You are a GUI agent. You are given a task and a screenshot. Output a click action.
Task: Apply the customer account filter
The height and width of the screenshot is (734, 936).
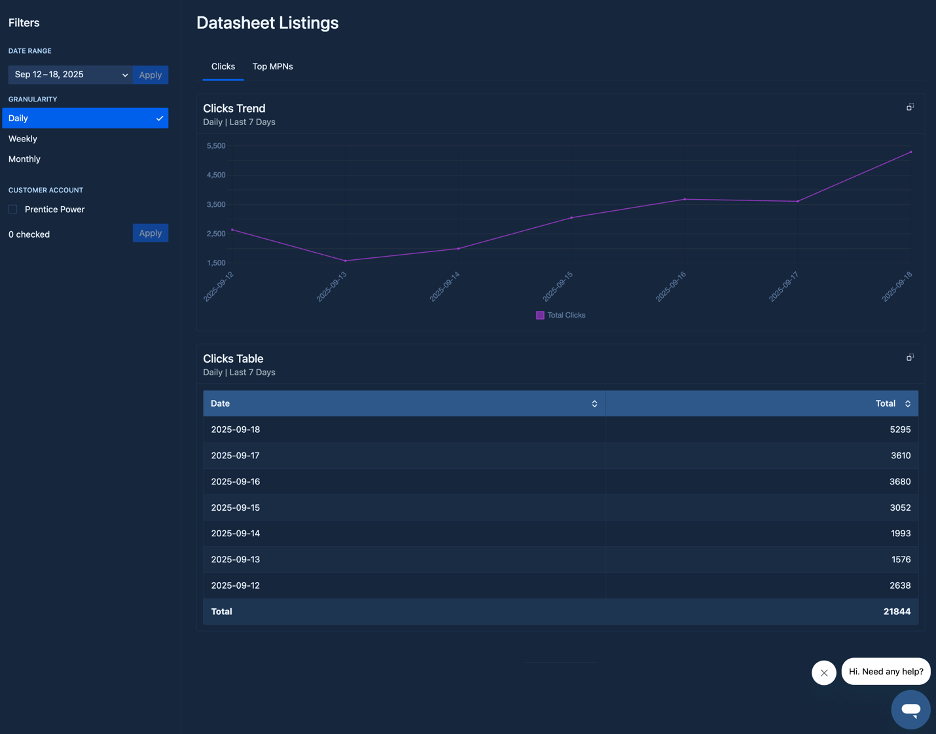point(150,233)
